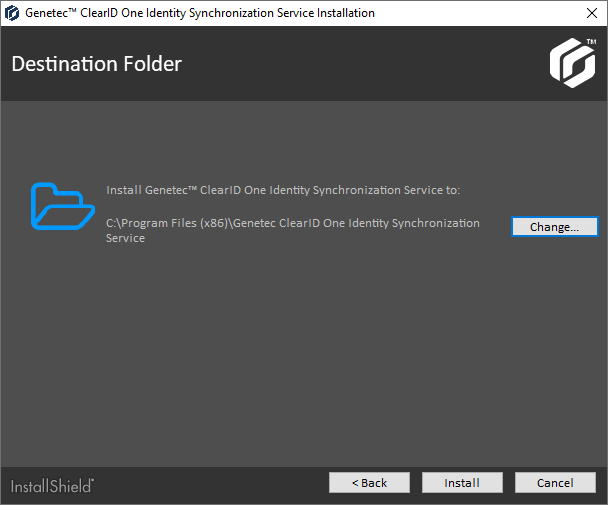Close the installation dialog
This screenshot has width=608, height=505.
[x=584, y=13]
